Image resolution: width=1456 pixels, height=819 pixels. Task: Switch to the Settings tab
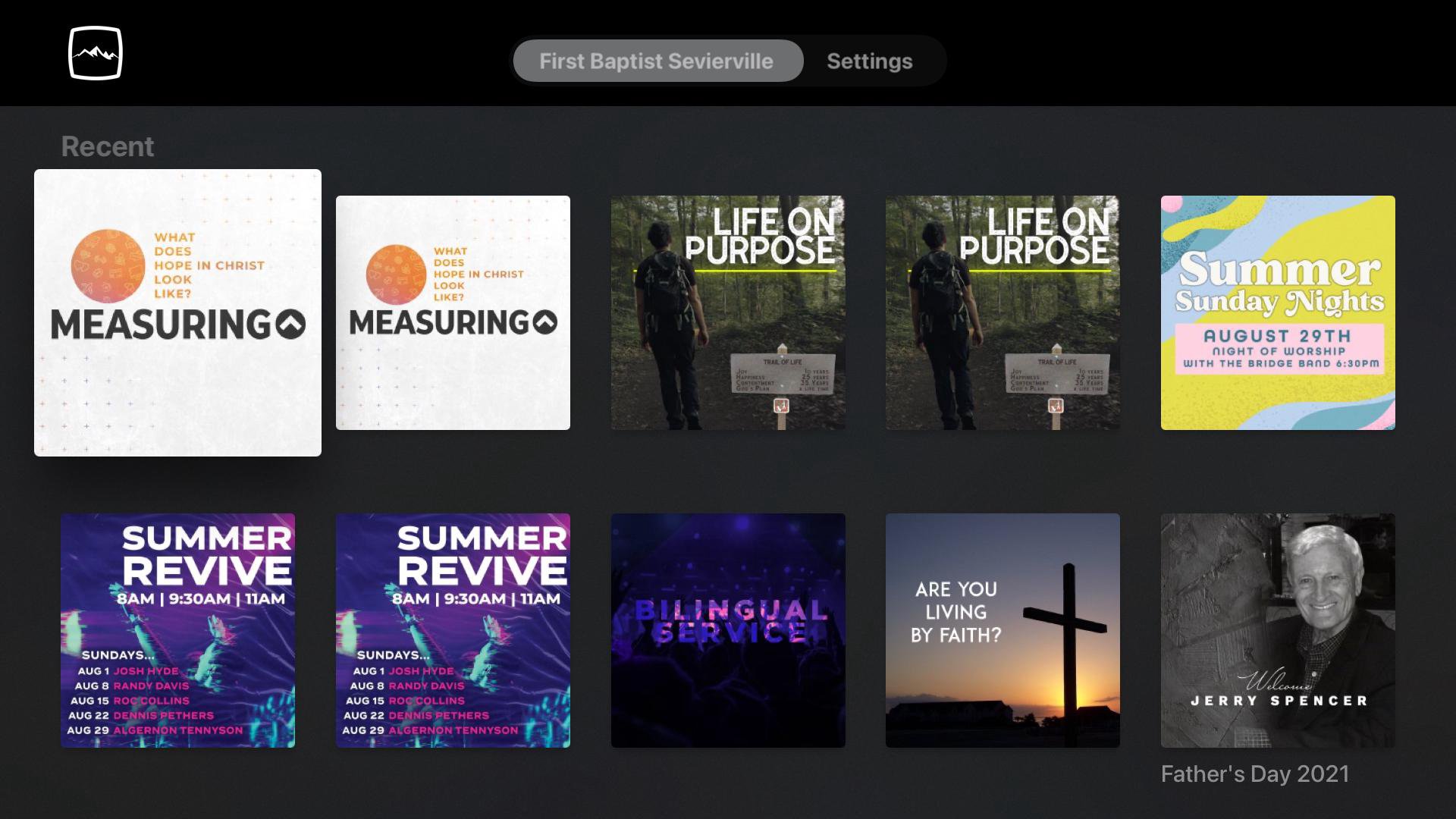pyautogui.click(x=869, y=61)
